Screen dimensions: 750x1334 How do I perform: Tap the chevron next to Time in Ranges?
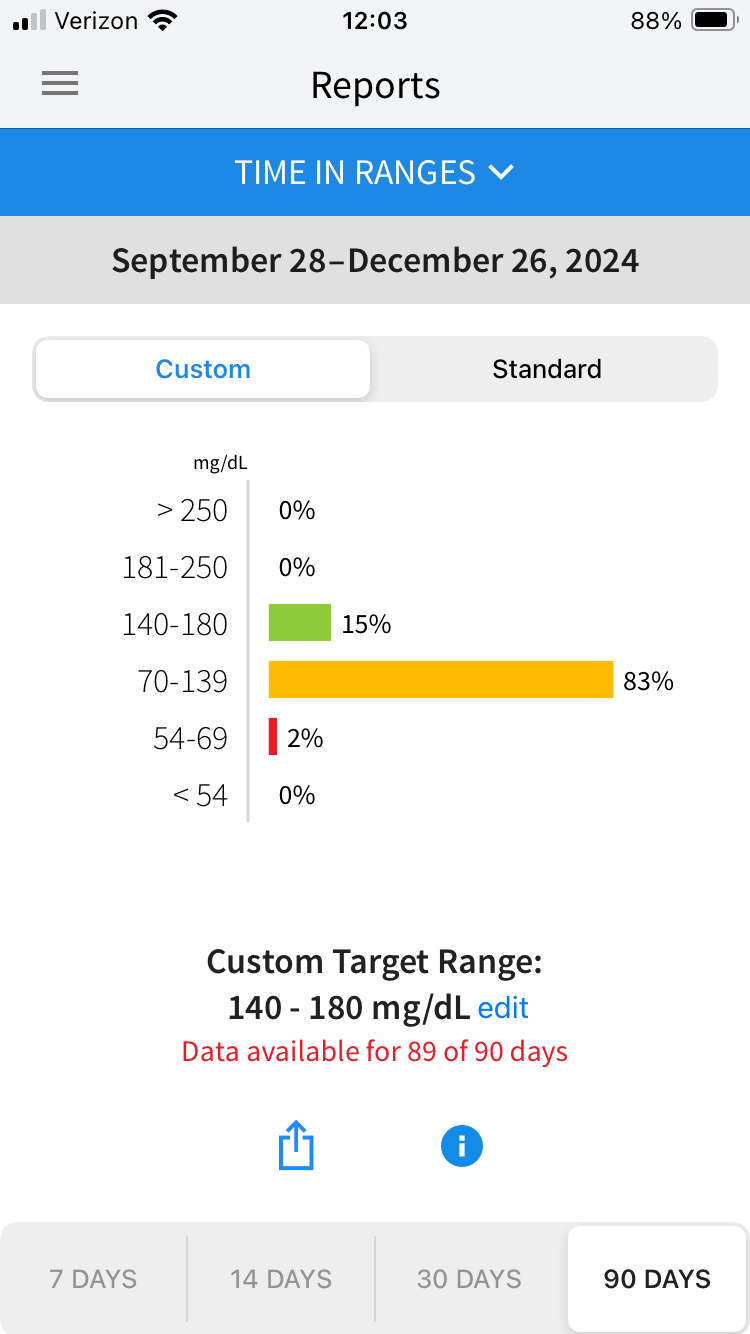[x=501, y=172]
